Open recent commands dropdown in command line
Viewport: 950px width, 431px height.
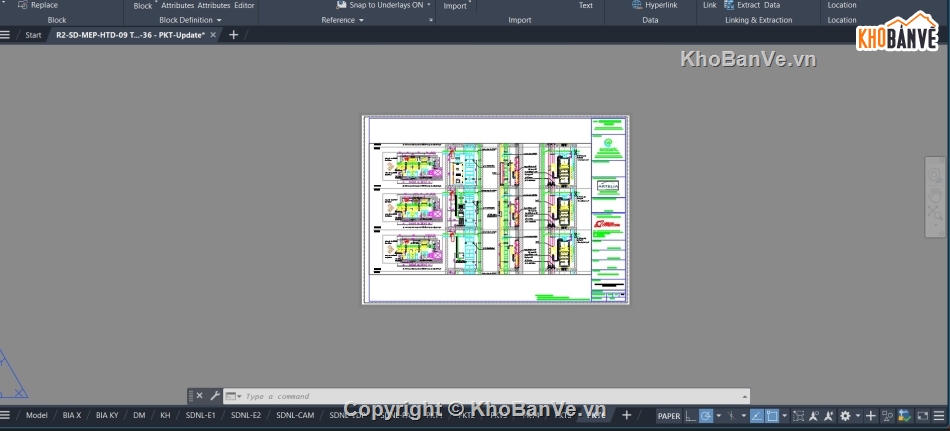click(233, 396)
